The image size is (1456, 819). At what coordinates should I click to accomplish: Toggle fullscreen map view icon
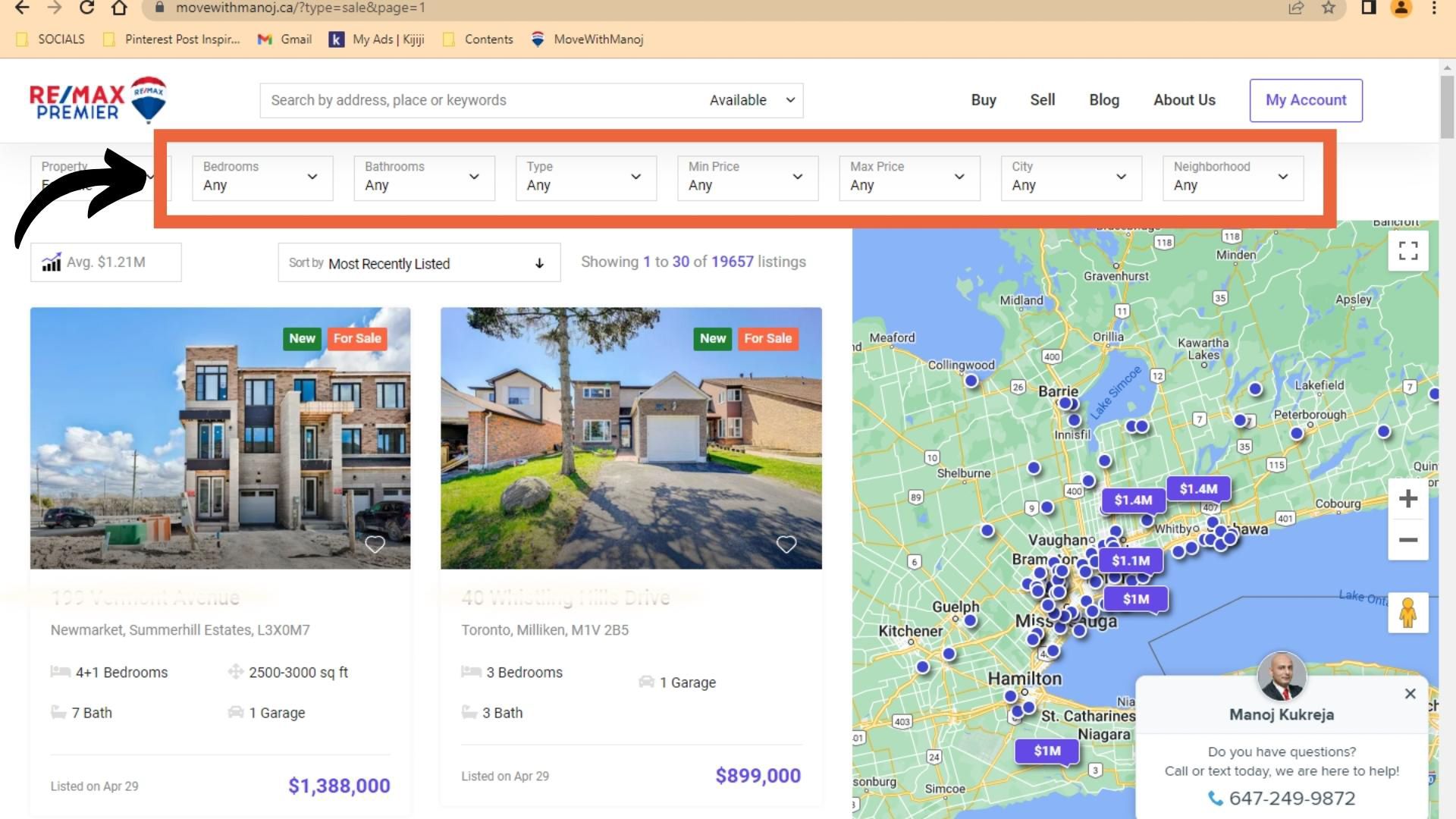pos(1408,251)
